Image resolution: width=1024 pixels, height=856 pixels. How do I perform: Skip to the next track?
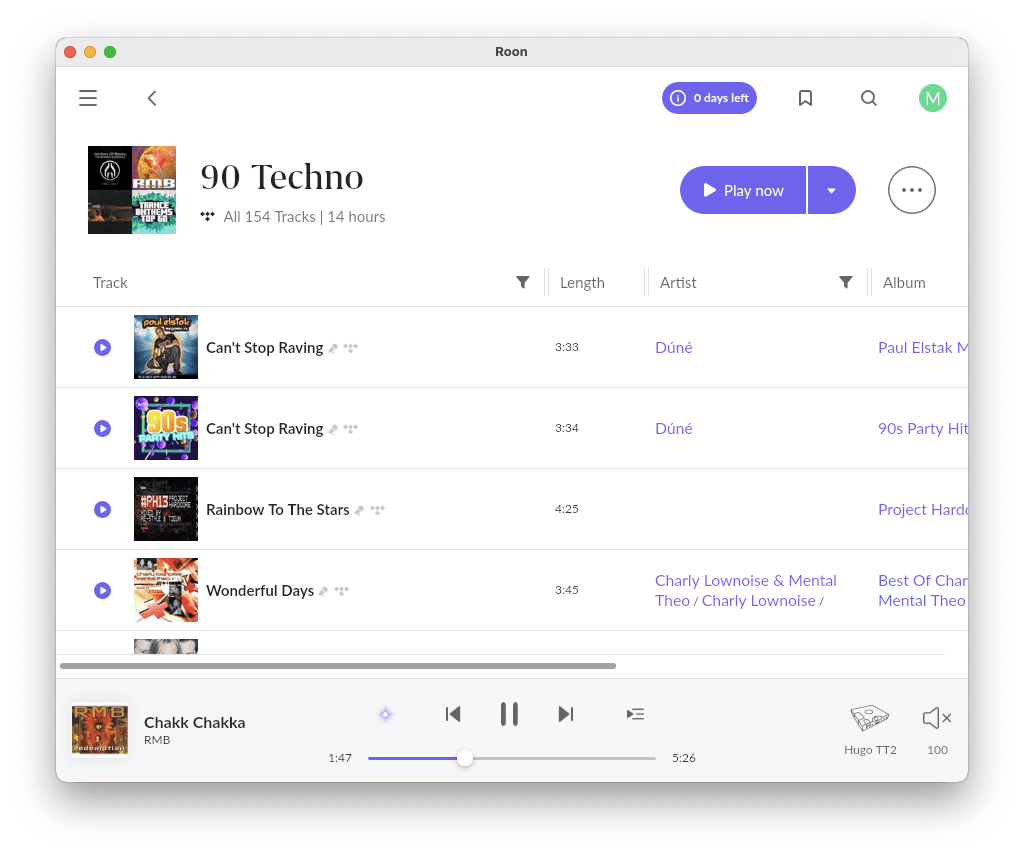[566, 714]
